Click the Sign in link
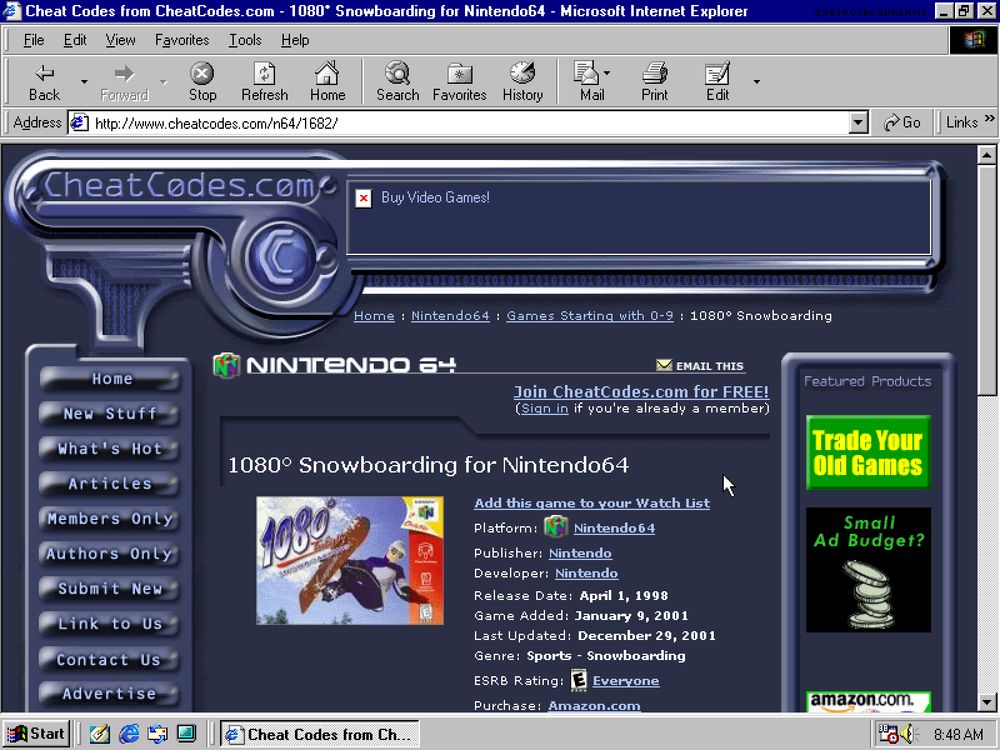Screen dimensions: 1000x750 545,408
